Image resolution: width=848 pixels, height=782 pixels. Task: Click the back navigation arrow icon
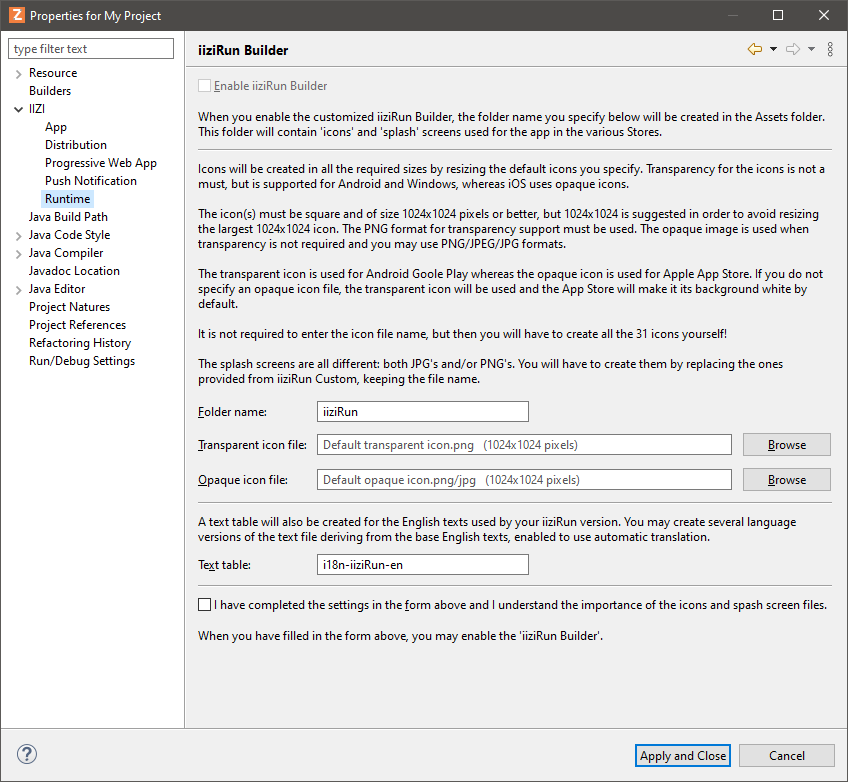click(755, 49)
